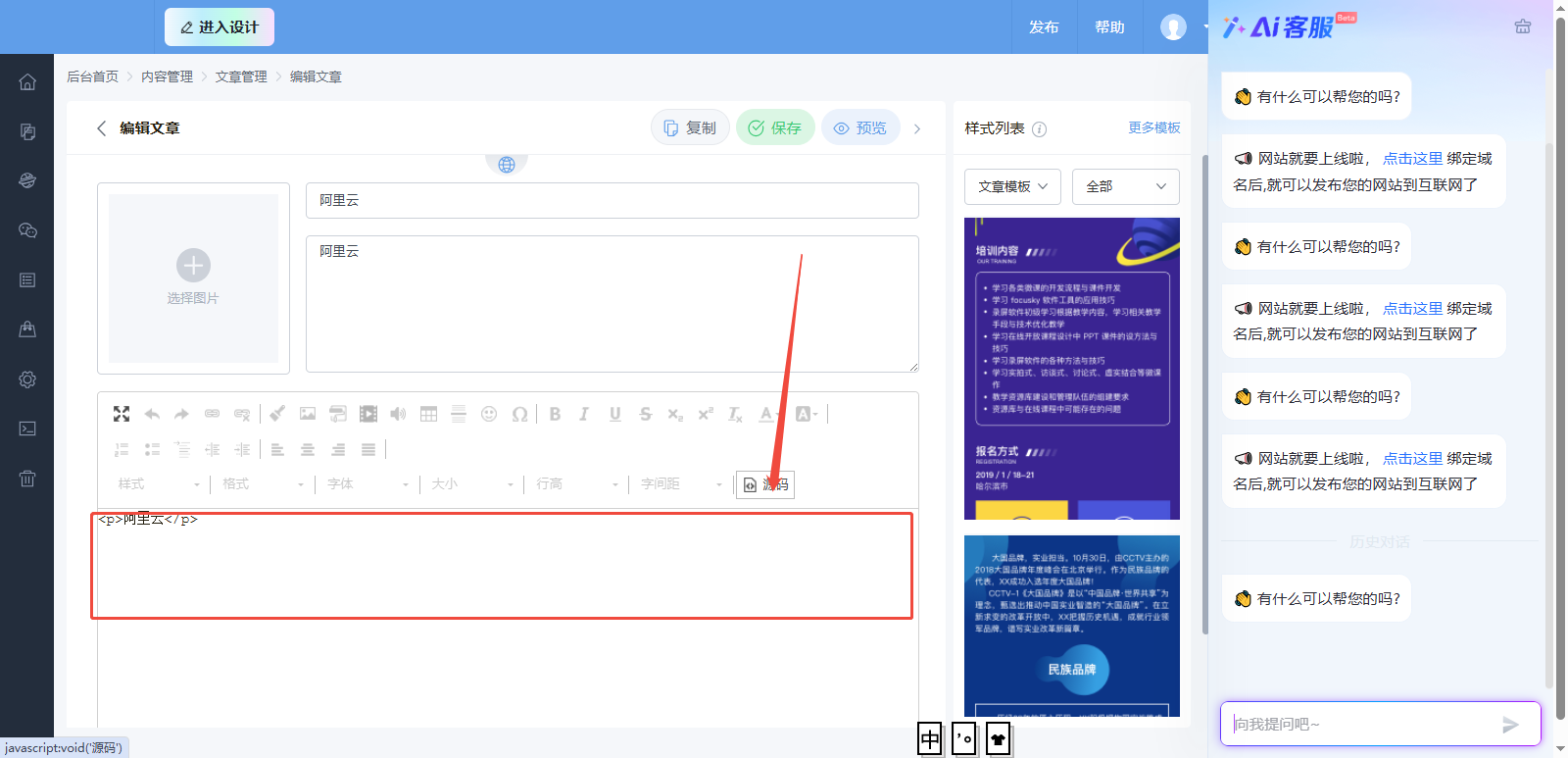Open the font color picker
Viewport: 1568px width, 758px height.
coord(769,414)
